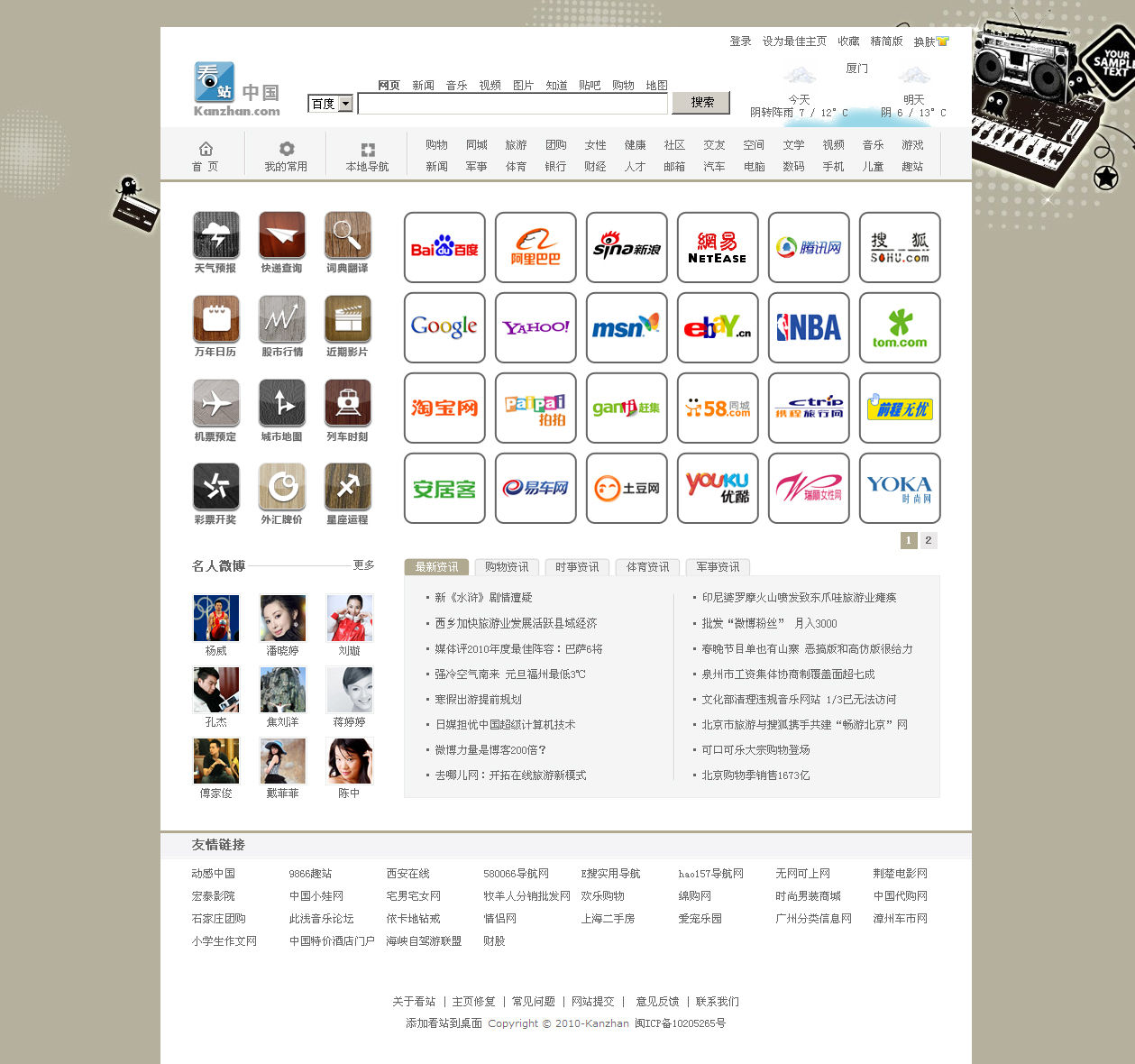Click 添加看站到桌面 footer link
The image size is (1135, 1064).
[444, 1023]
